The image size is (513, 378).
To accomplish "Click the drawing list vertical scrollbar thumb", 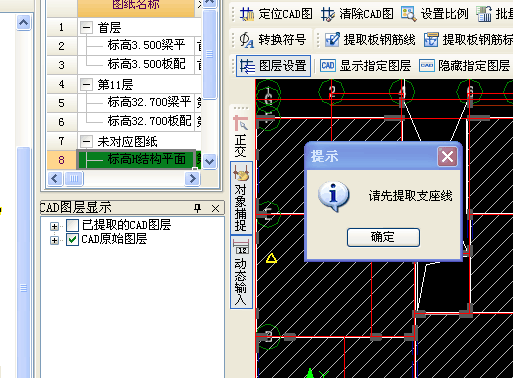I will [210, 54].
